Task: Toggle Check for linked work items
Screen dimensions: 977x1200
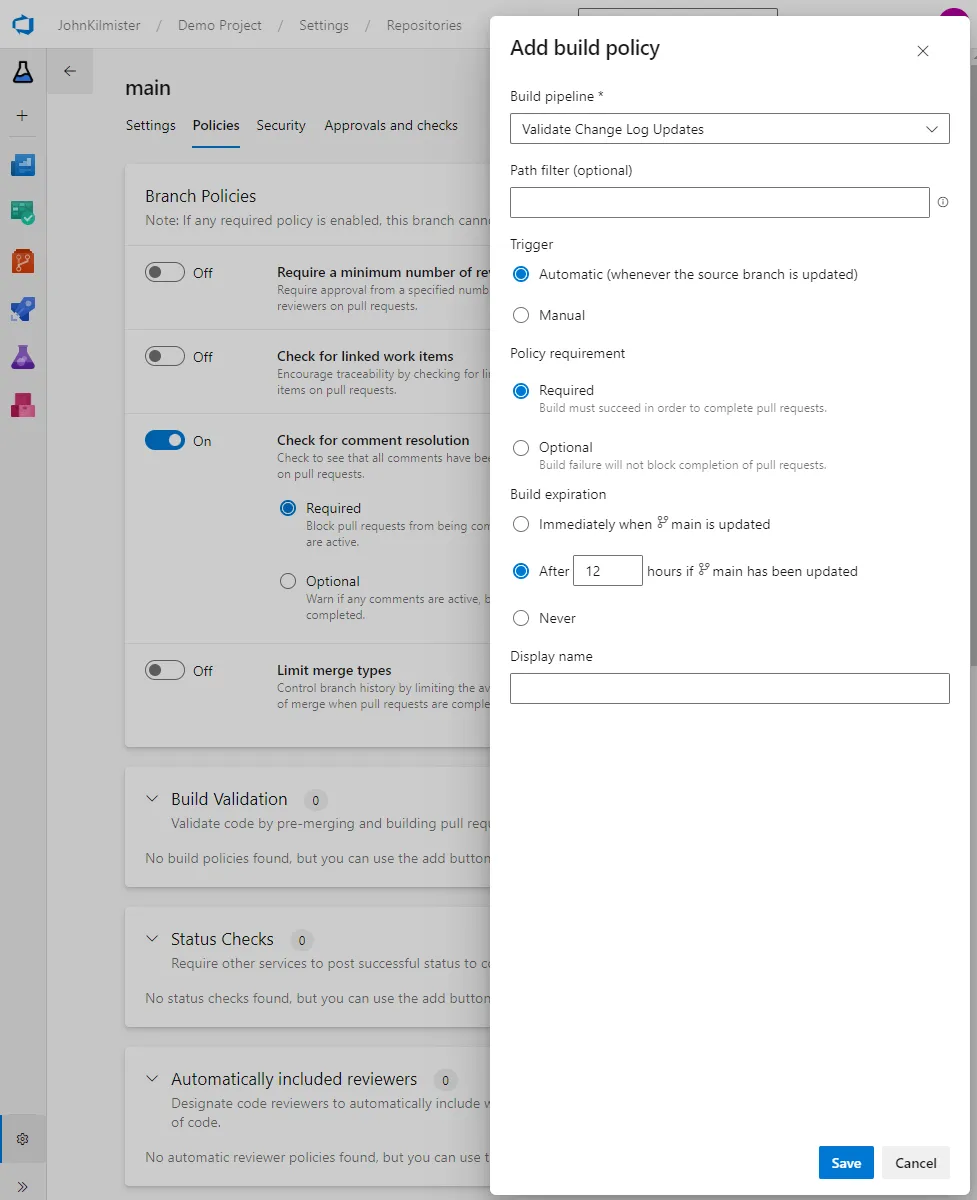Action: [x=165, y=356]
